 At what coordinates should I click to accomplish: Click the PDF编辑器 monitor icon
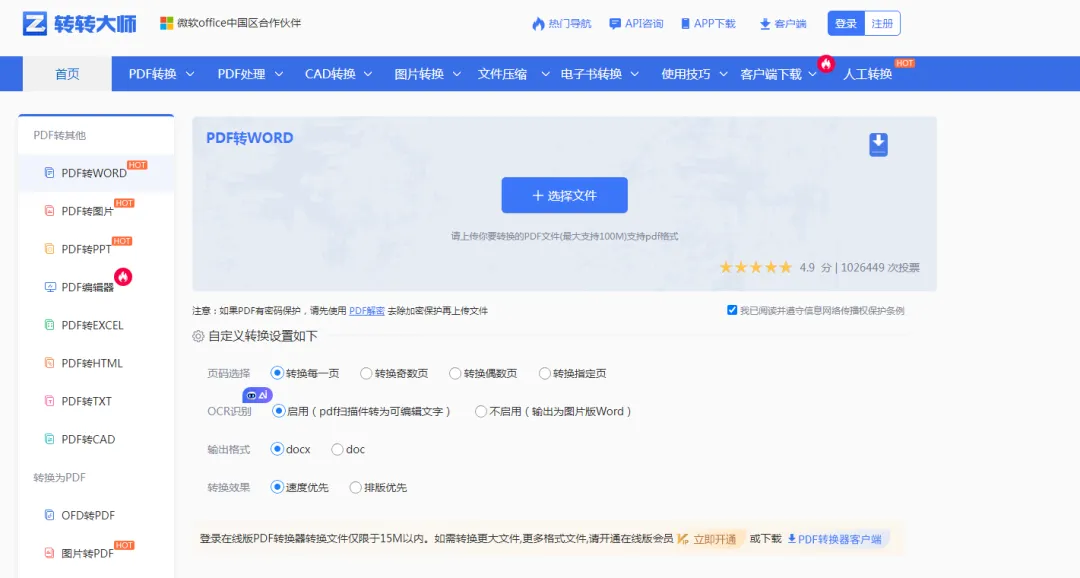[x=50, y=287]
